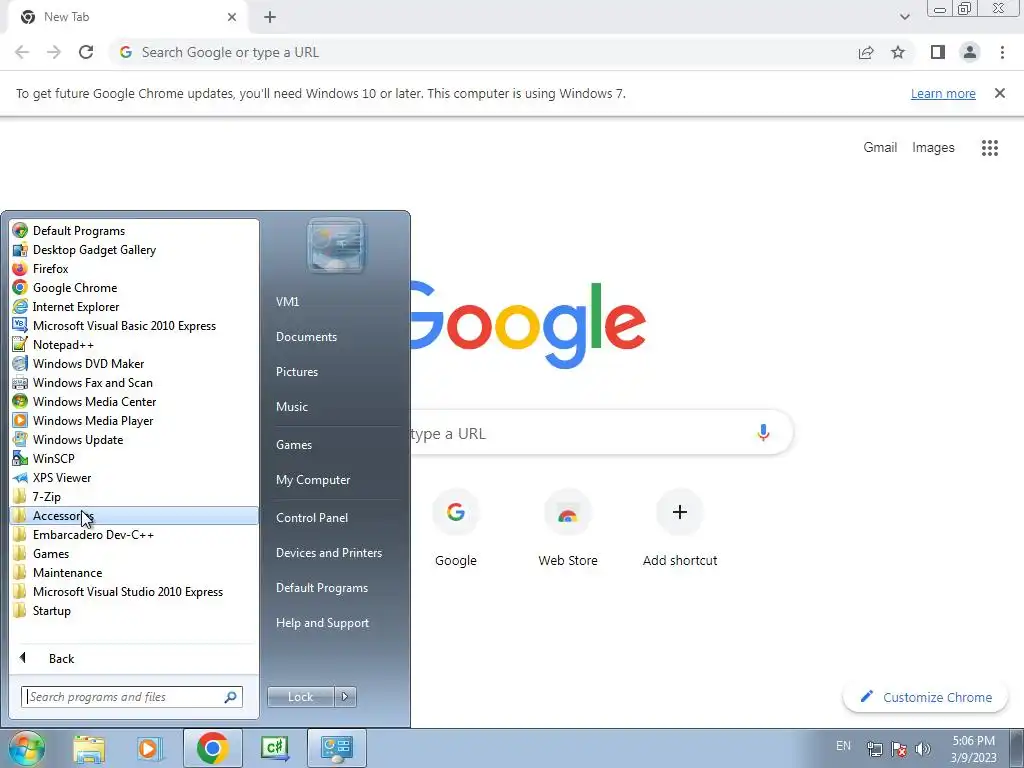Viewport: 1024px width, 768px height.
Task: Expand the Accessories folder
Action: [134, 515]
